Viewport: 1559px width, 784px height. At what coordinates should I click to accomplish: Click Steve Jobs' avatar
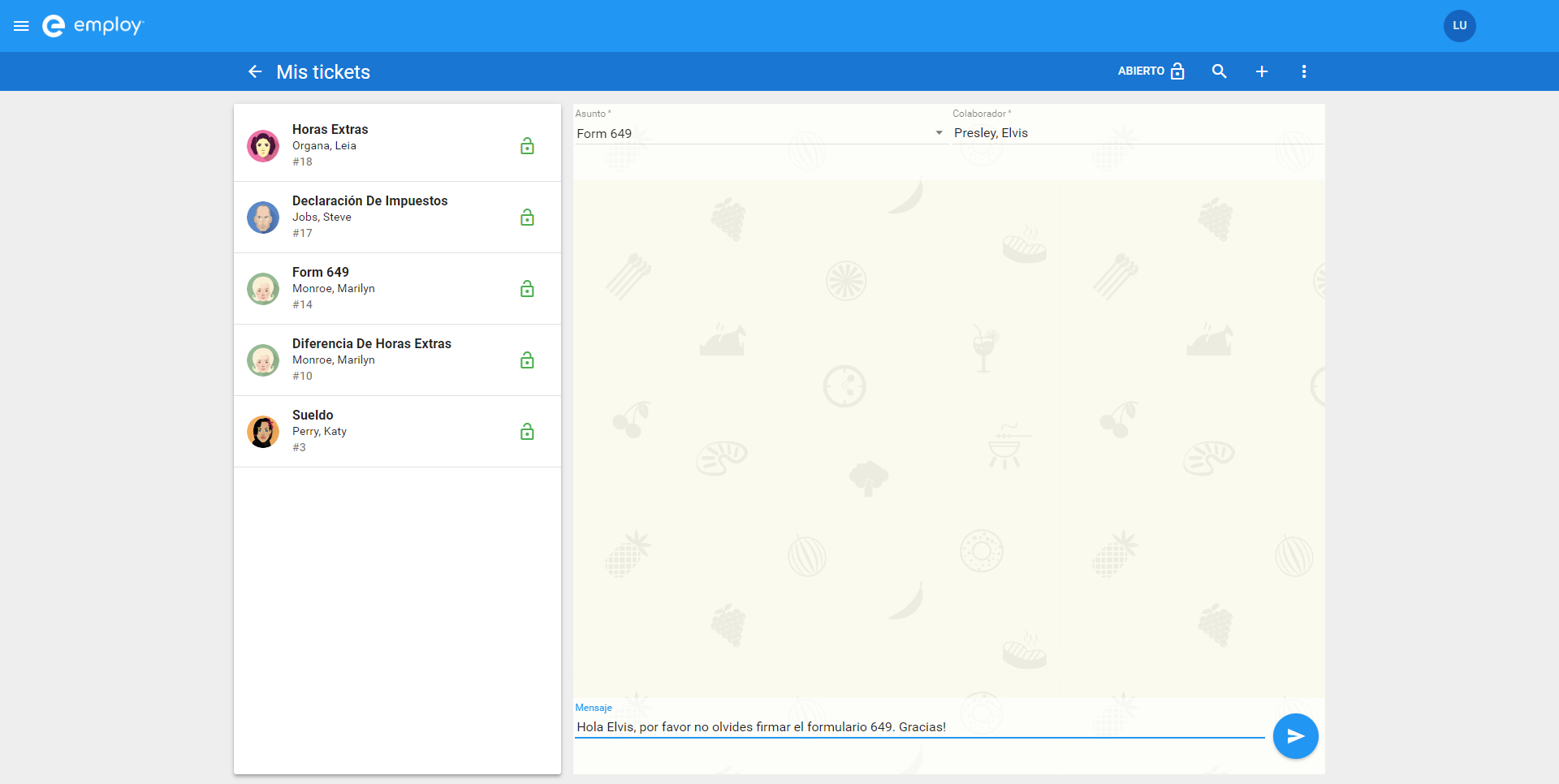(x=263, y=218)
